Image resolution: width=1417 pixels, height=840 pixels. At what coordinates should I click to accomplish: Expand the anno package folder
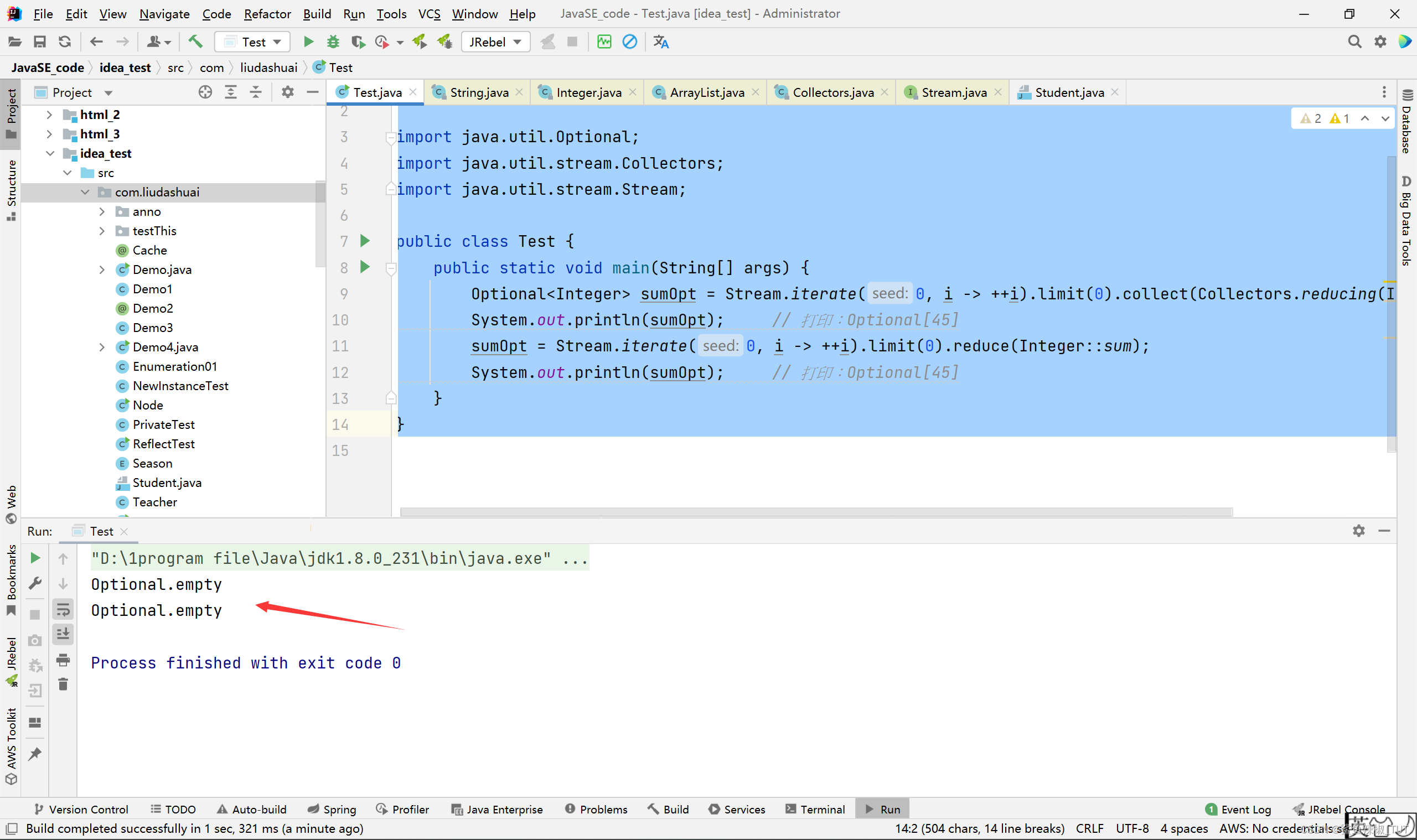(102, 211)
